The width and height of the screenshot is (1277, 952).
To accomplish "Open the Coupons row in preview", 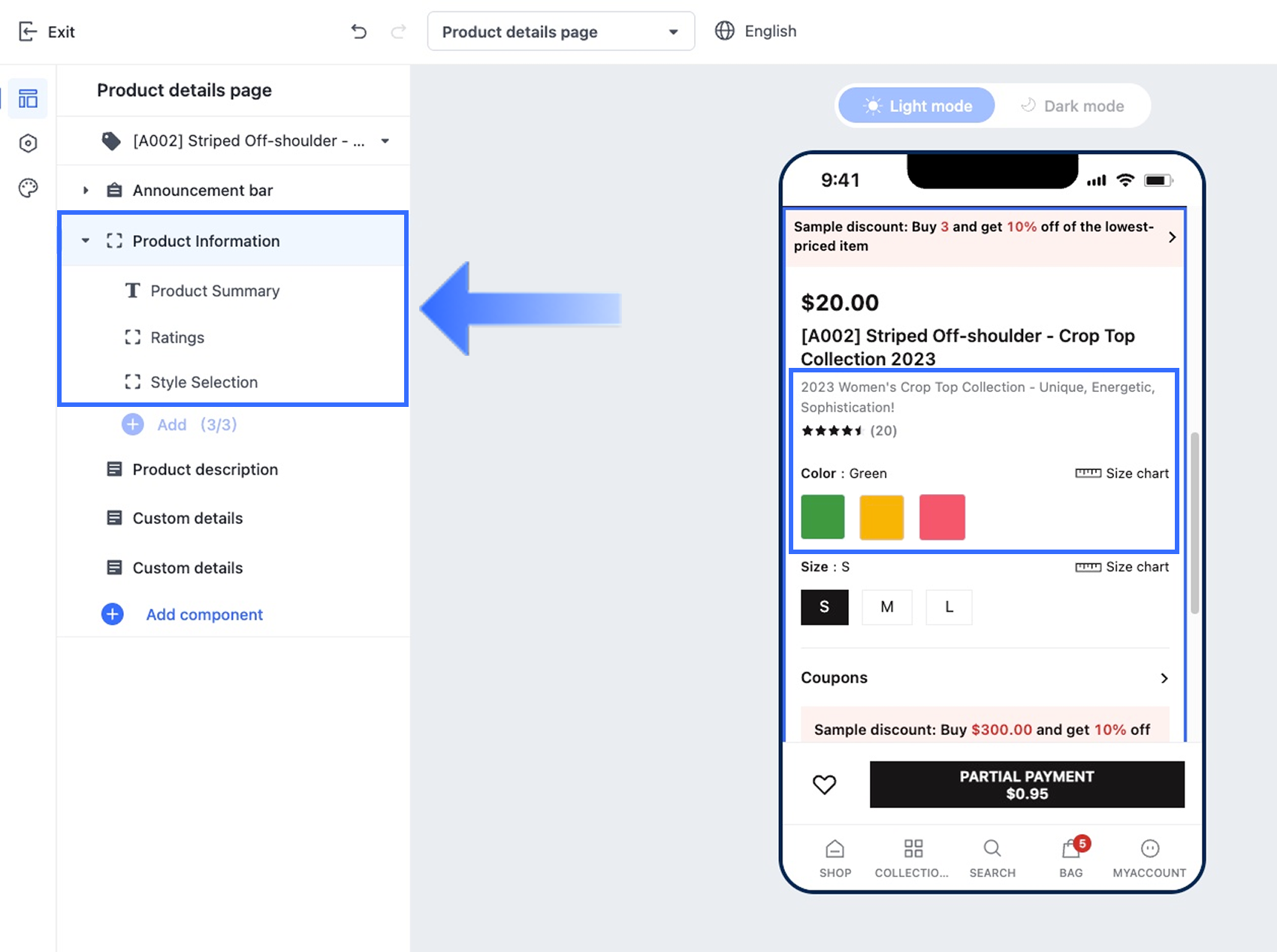I will pos(984,678).
